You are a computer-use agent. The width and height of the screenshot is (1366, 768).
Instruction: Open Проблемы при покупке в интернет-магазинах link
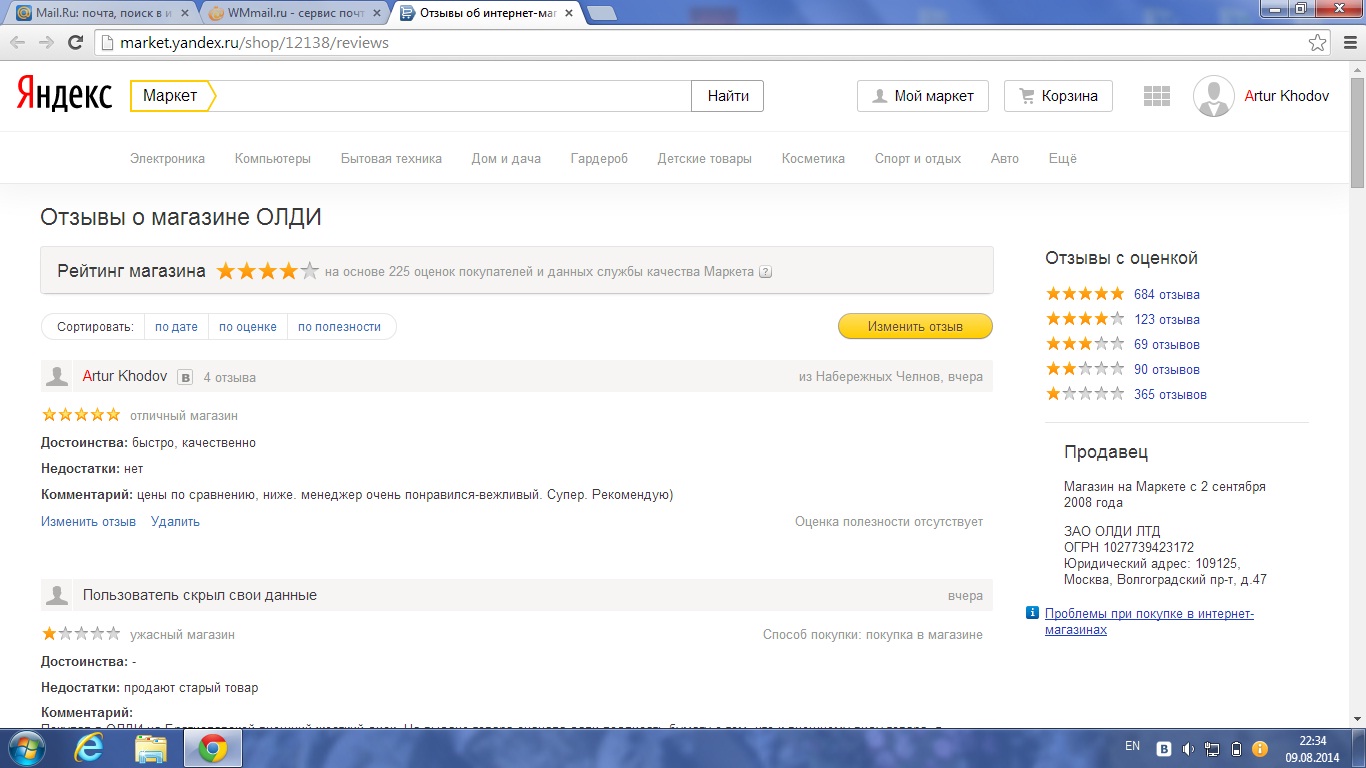(1149, 621)
